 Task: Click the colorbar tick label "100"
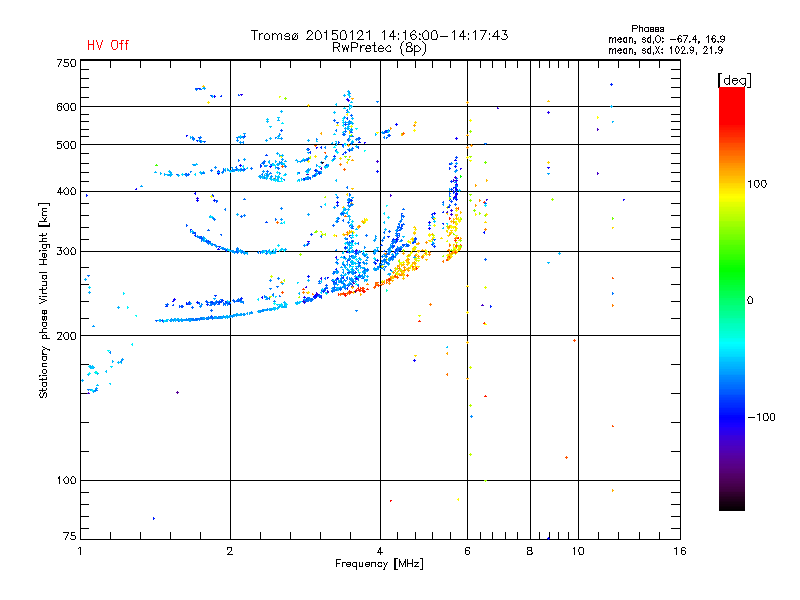pyautogui.click(x=757, y=184)
